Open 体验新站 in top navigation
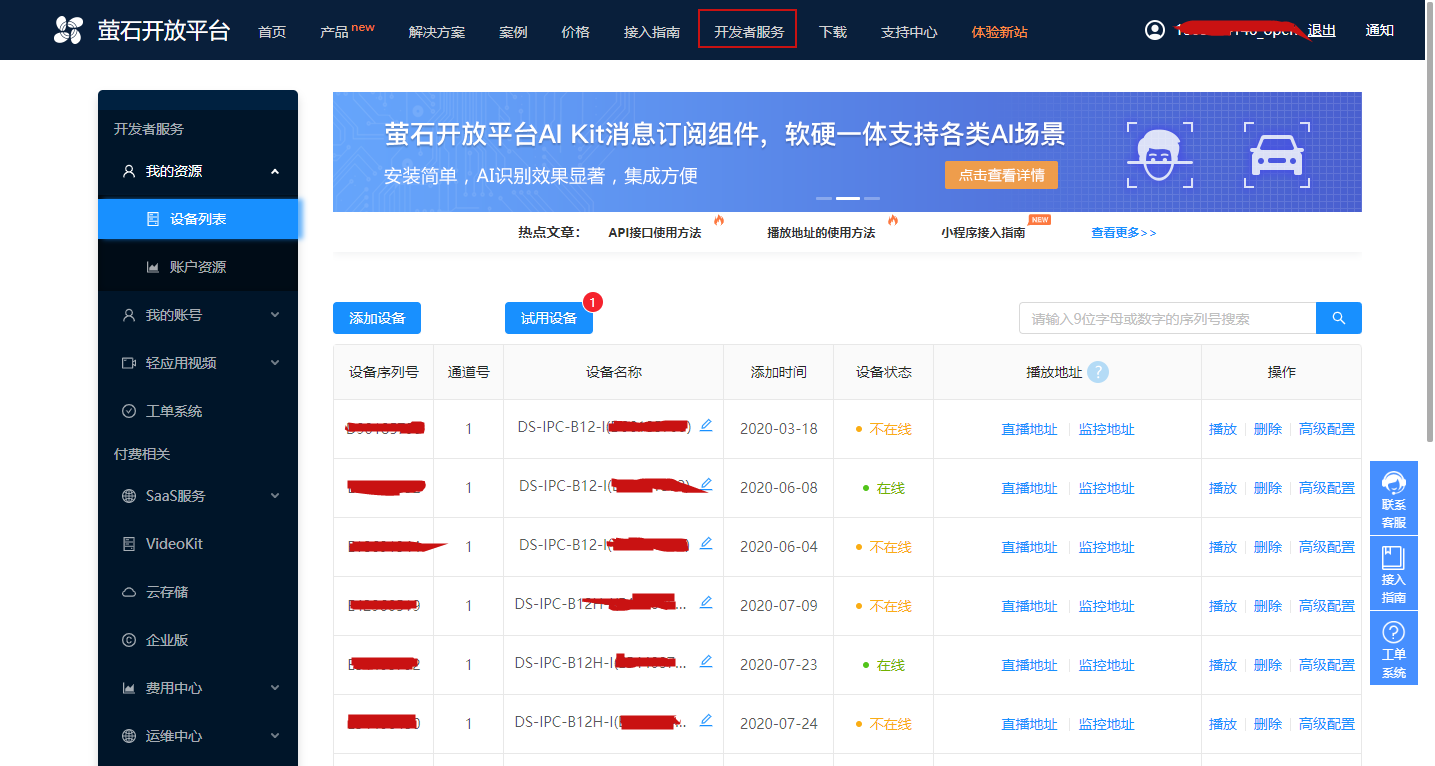Screen dimensions: 1435x766 pos(999,32)
